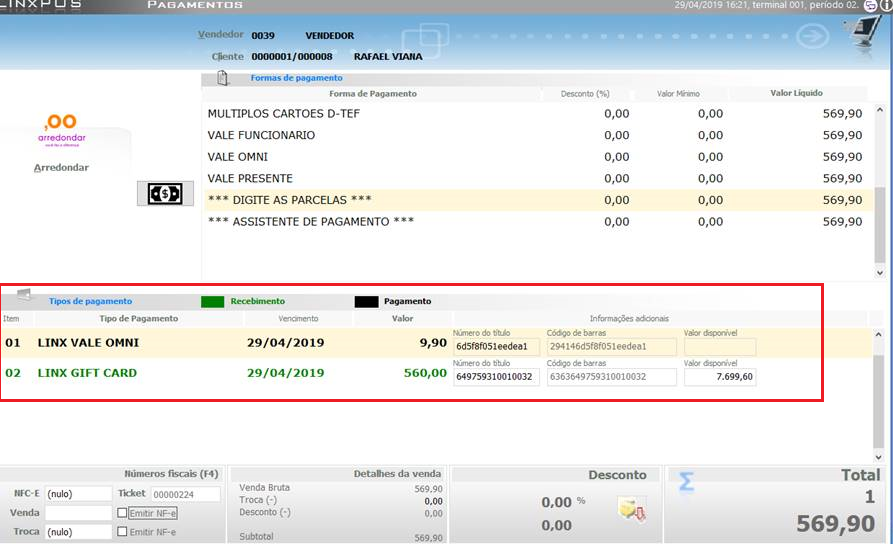This screenshot has width=893, height=544.
Task: Click the circled forward arrow icon
Action: point(812,36)
